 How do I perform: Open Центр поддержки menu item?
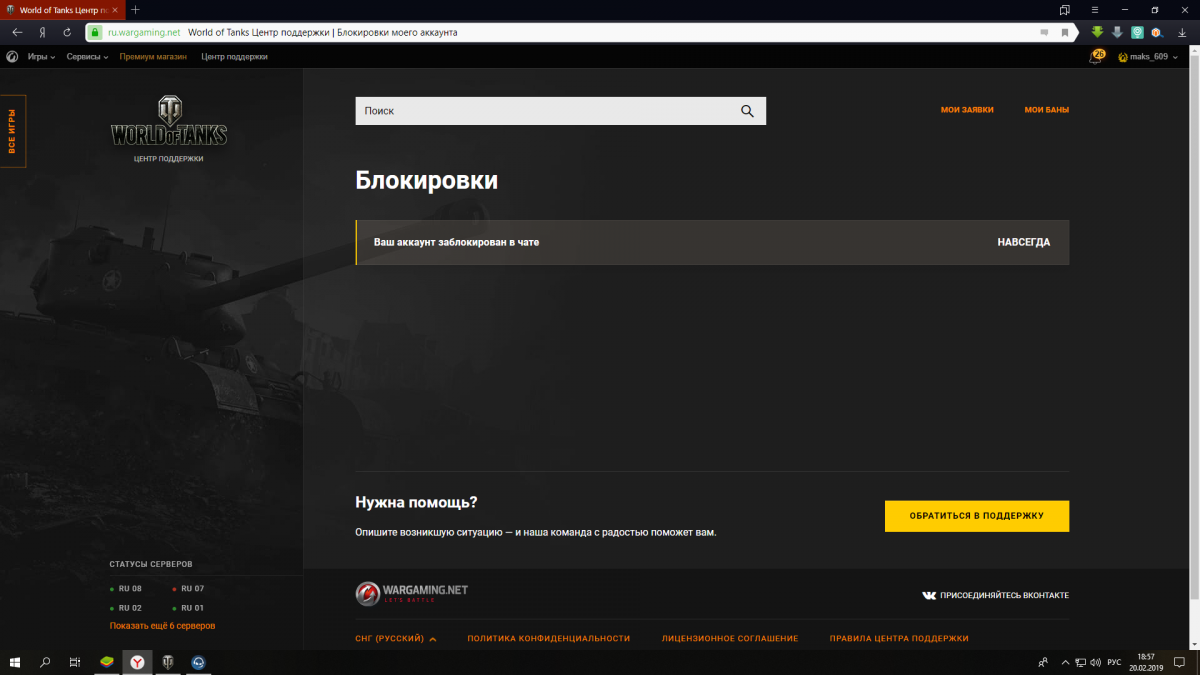(234, 57)
